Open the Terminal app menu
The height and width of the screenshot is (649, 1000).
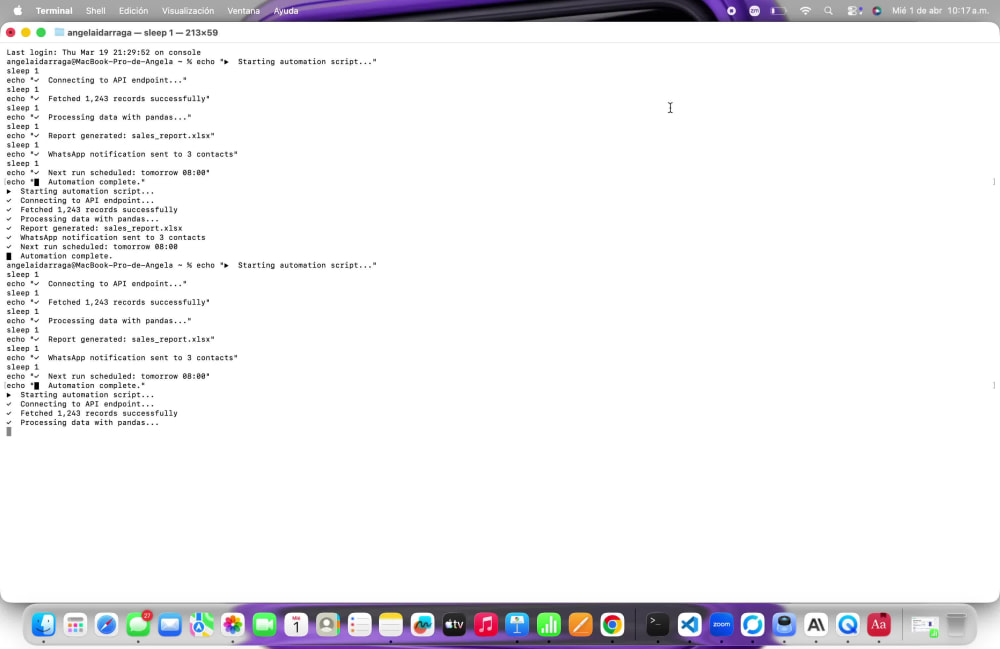coord(54,11)
